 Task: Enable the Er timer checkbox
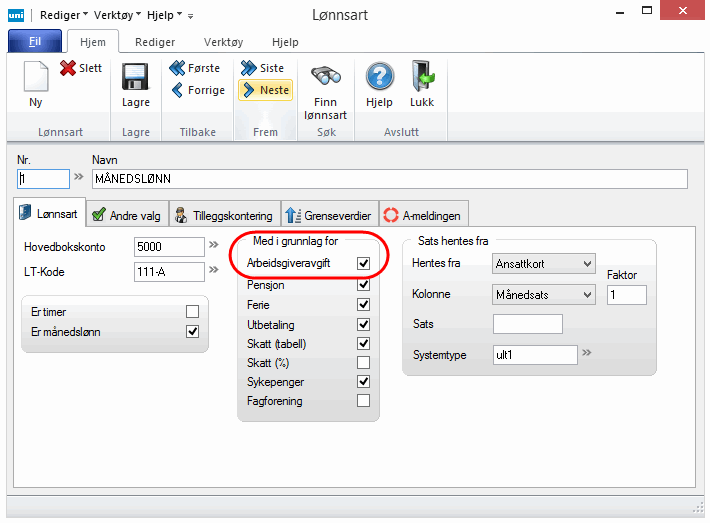tap(192, 312)
